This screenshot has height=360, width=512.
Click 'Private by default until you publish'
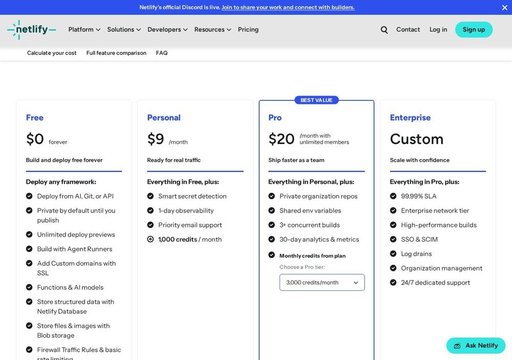pos(76,215)
